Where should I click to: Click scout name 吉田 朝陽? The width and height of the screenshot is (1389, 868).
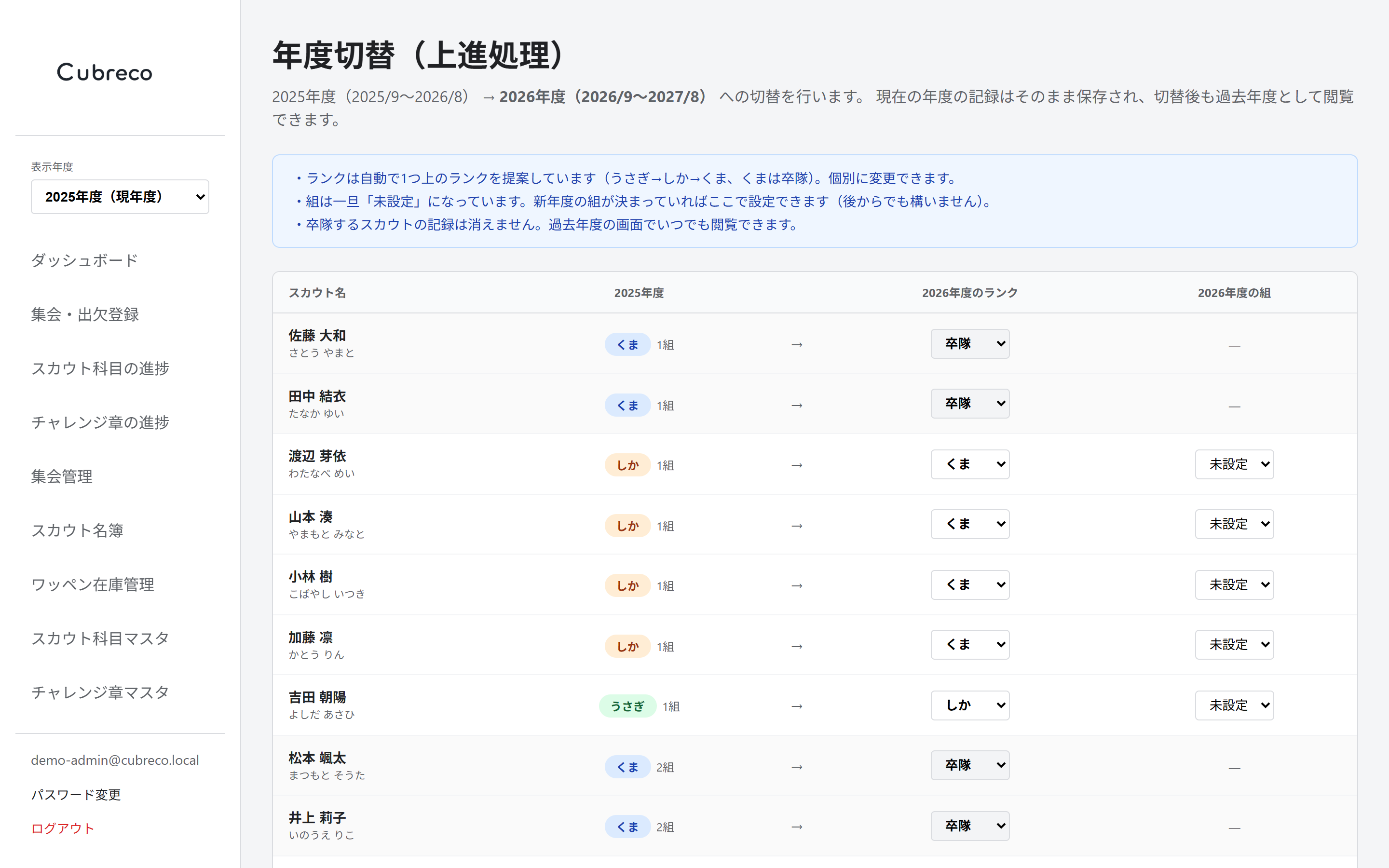point(317,697)
